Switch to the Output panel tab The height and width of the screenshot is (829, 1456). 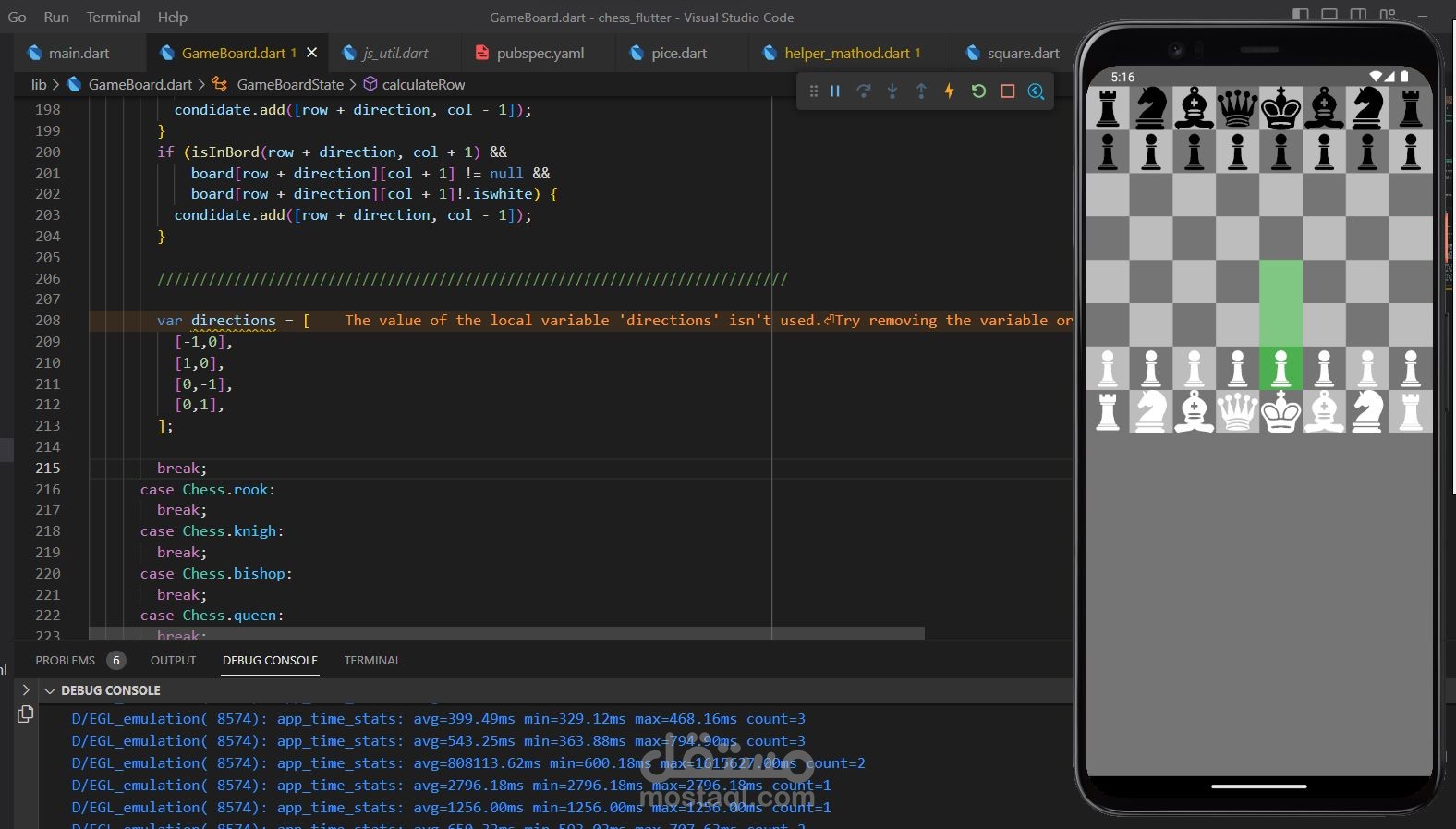pyautogui.click(x=174, y=660)
